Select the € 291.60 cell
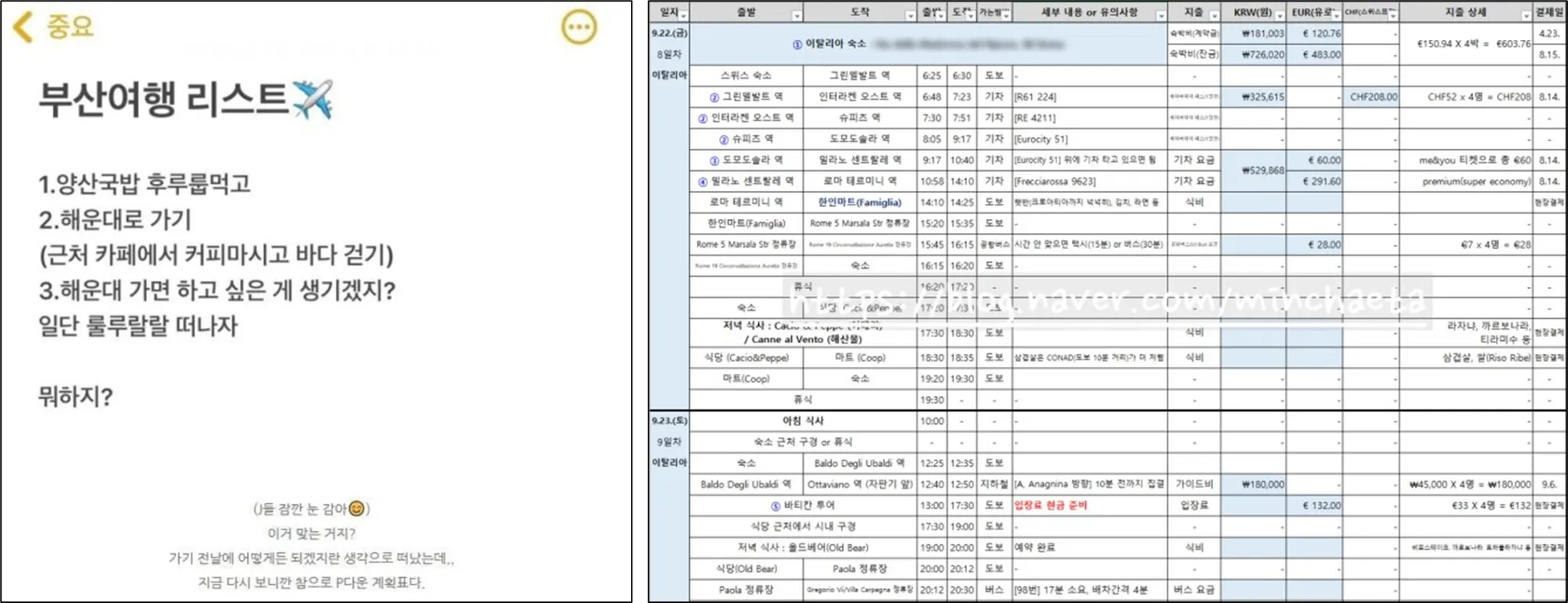 tap(1314, 182)
